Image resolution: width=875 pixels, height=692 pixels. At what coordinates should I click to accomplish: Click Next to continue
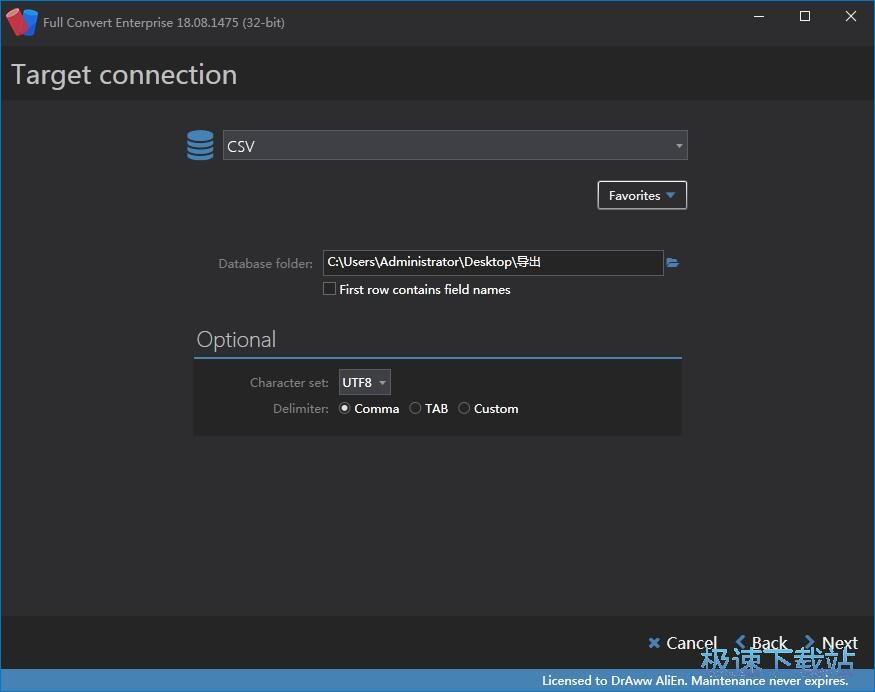tap(831, 643)
